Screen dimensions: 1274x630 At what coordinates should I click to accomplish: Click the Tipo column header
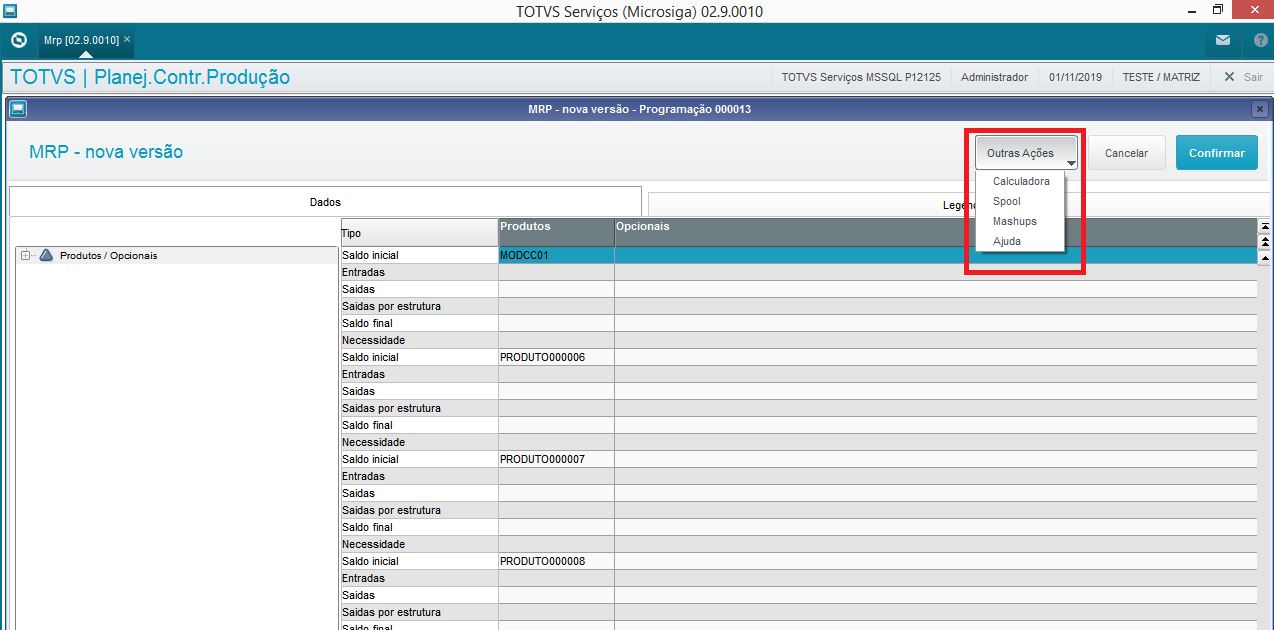coord(419,232)
